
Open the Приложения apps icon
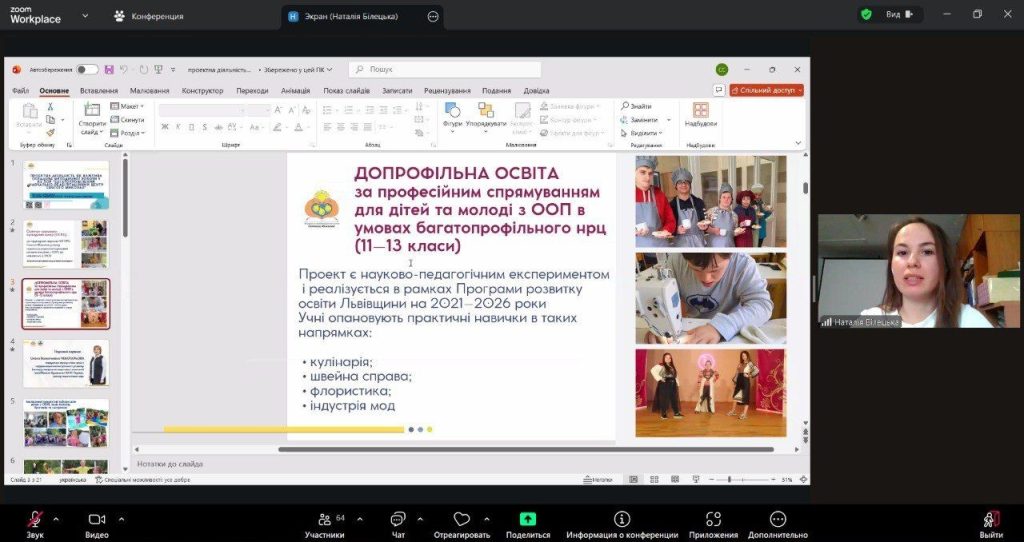[x=713, y=520]
